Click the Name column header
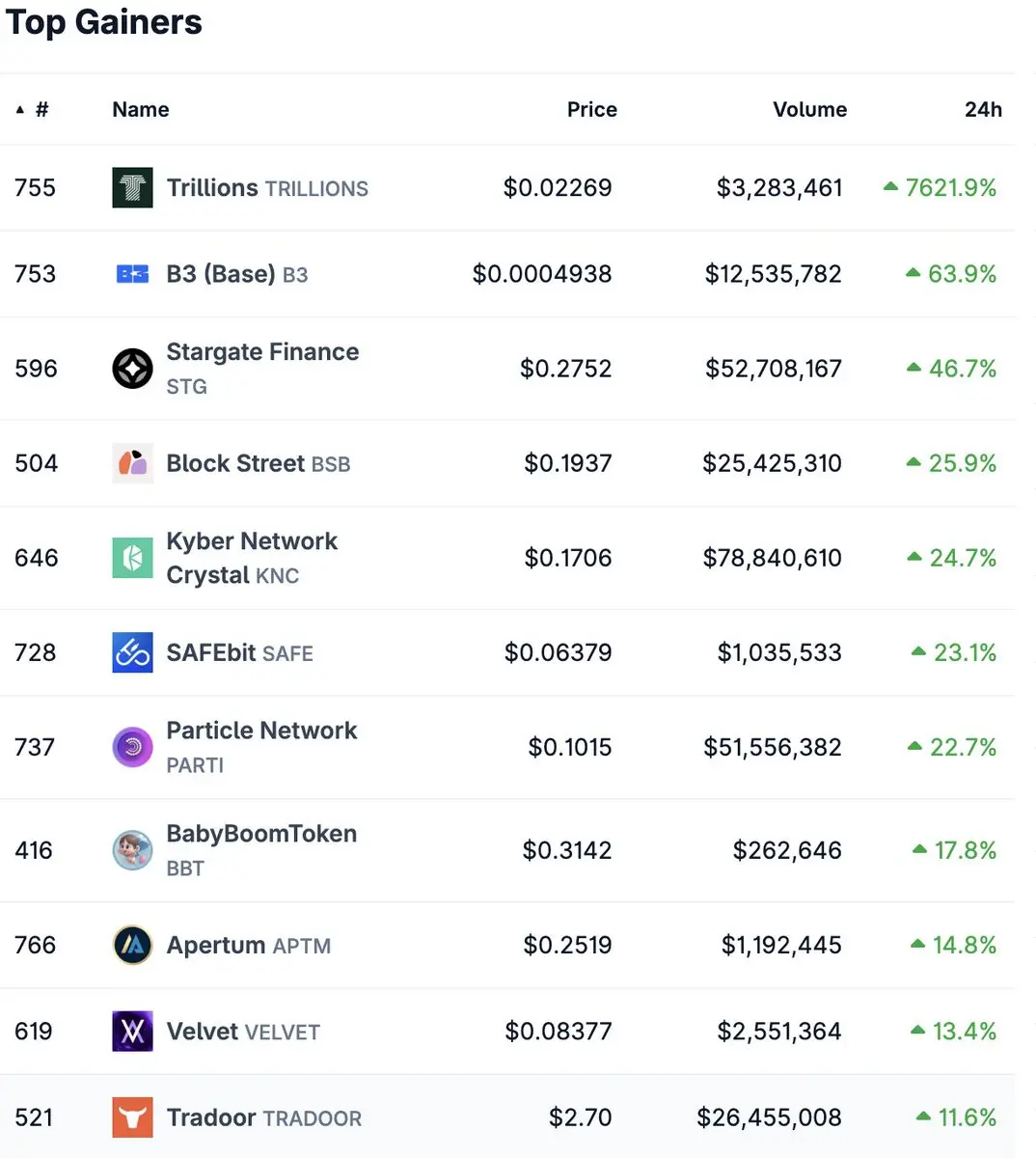This screenshot has height=1158, width=1036. [x=141, y=110]
